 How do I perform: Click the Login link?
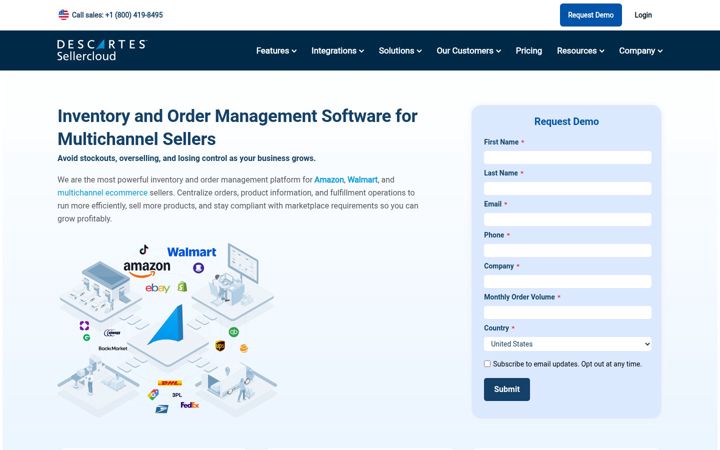tap(643, 15)
